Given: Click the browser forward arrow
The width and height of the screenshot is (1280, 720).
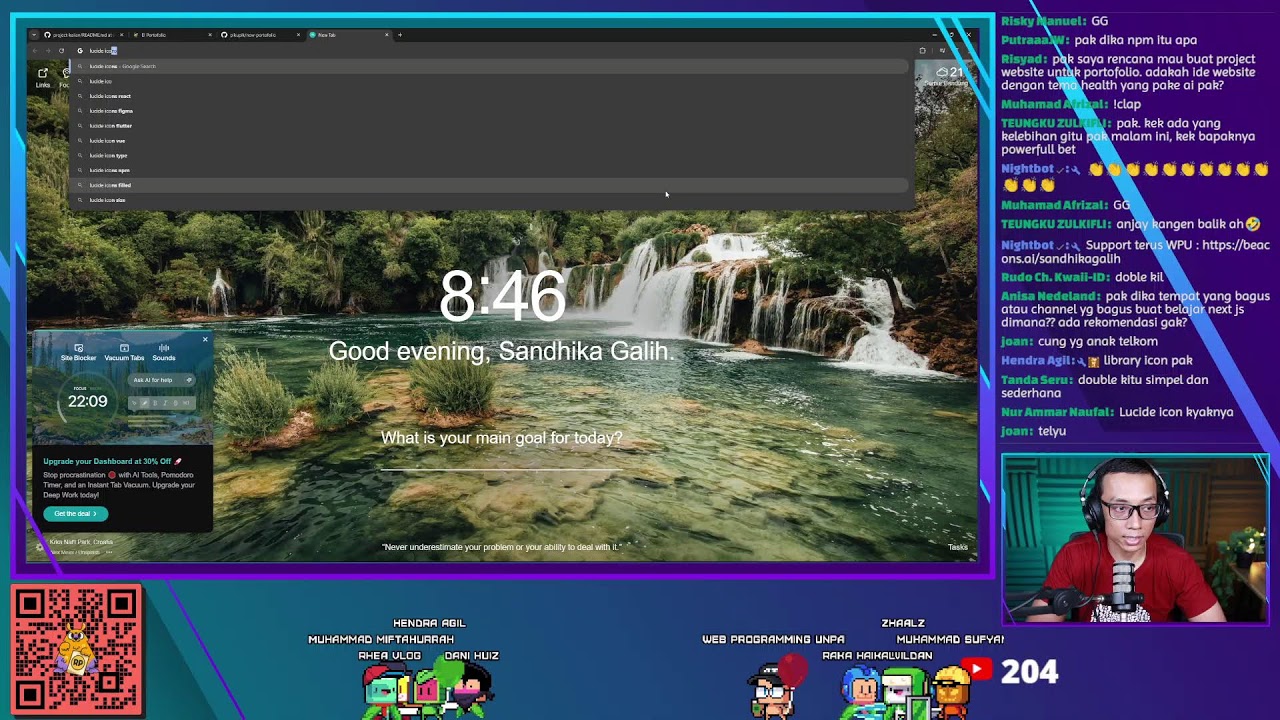Looking at the screenshot, I should coord(48,50).
